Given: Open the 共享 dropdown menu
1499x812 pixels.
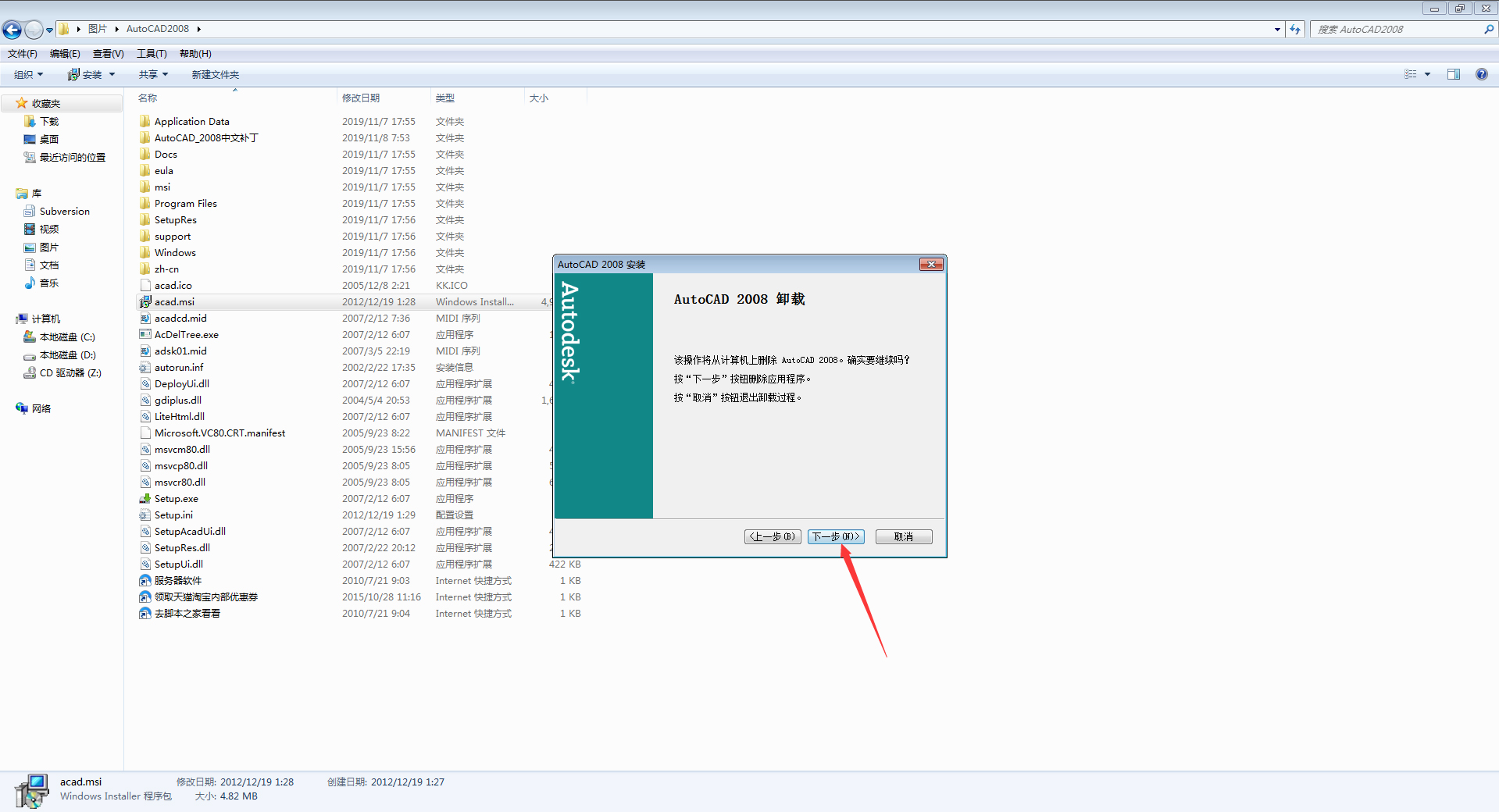Looking at the screenshot, I should point(152,74).
